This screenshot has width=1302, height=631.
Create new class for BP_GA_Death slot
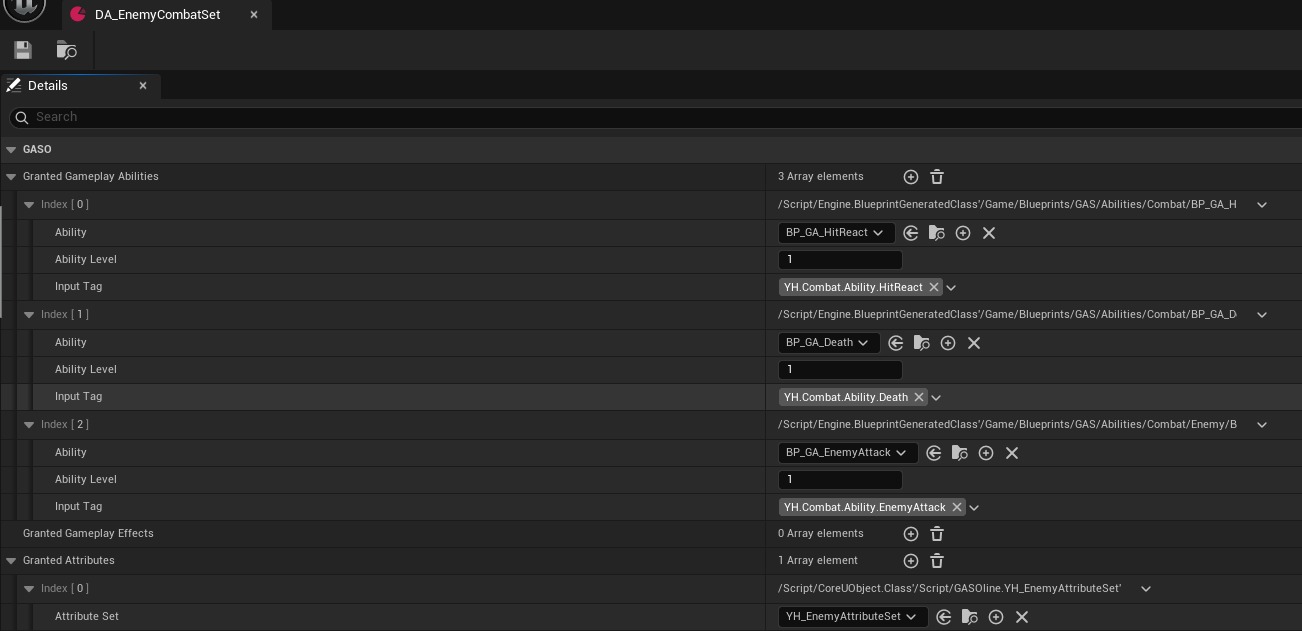pyautogui.click(x=948, y=343)
